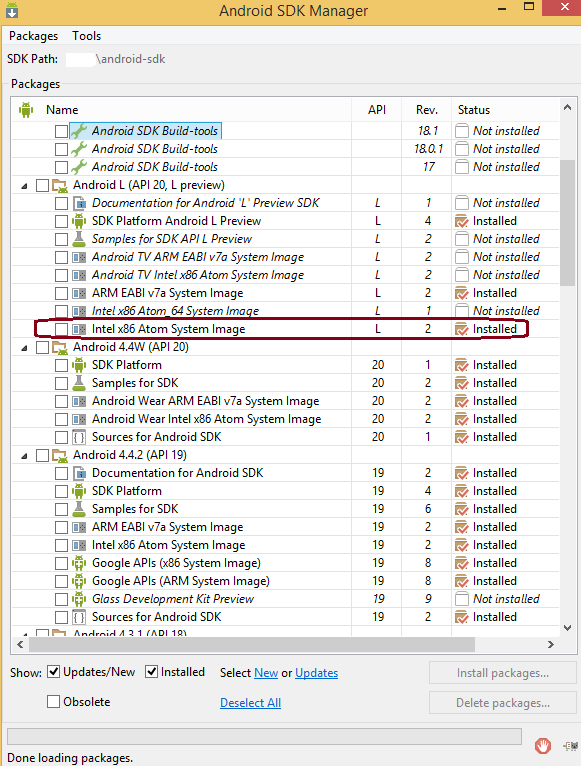
Task: Click installed status icon of Intel x86 Atom System Image L
Action: (462, 329)
